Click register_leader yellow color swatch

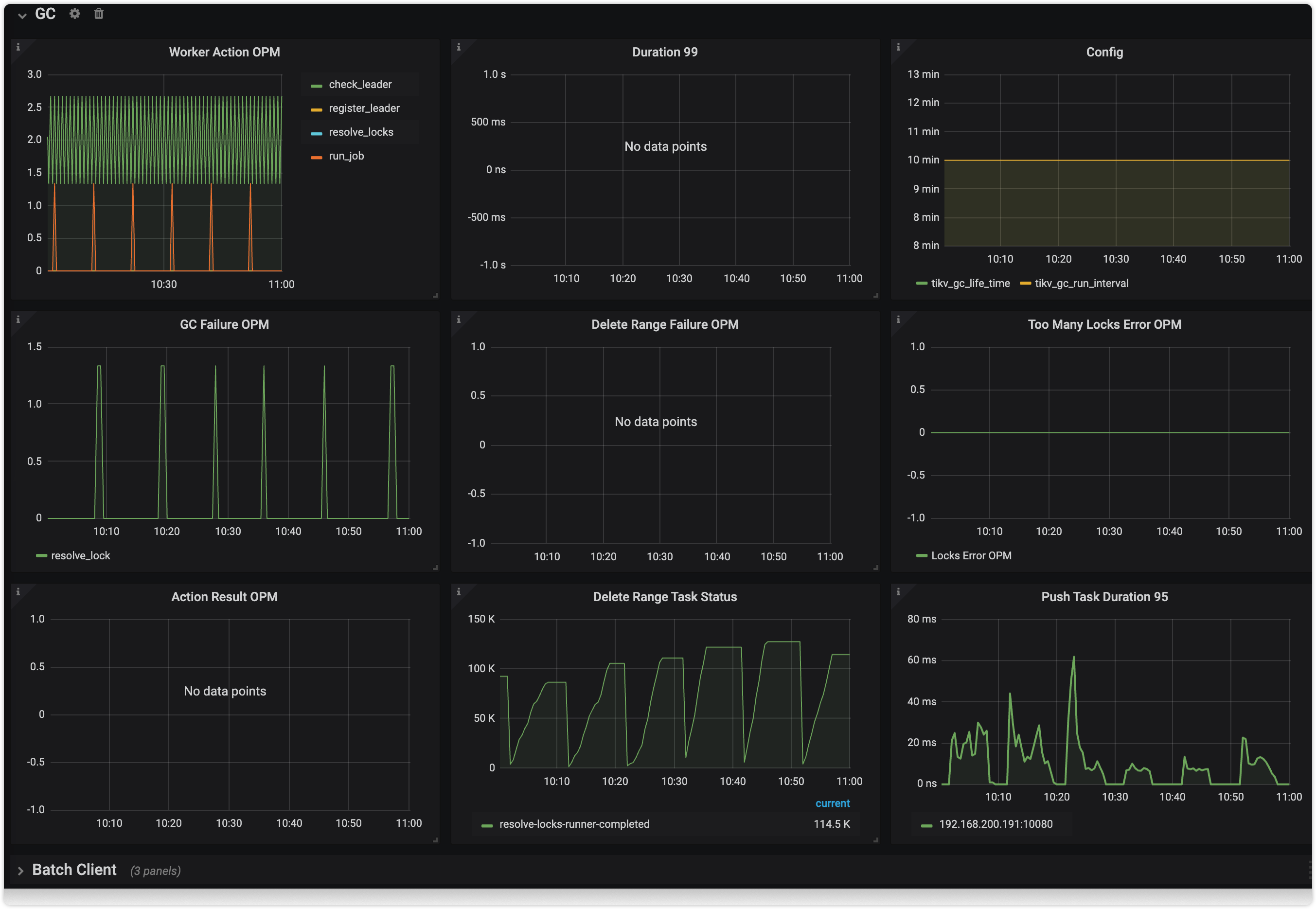pyautogui.click(x=317, y=109)
